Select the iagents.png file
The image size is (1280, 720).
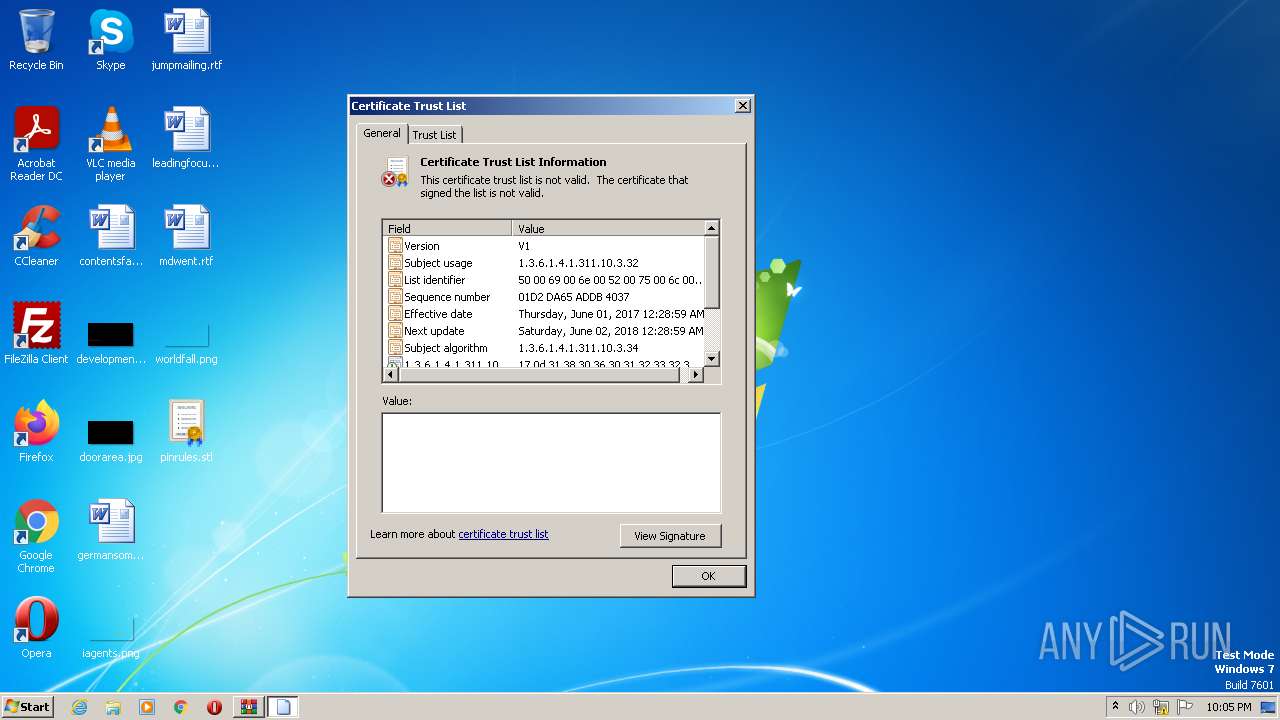pyautogui.click(x=110, y=640)
